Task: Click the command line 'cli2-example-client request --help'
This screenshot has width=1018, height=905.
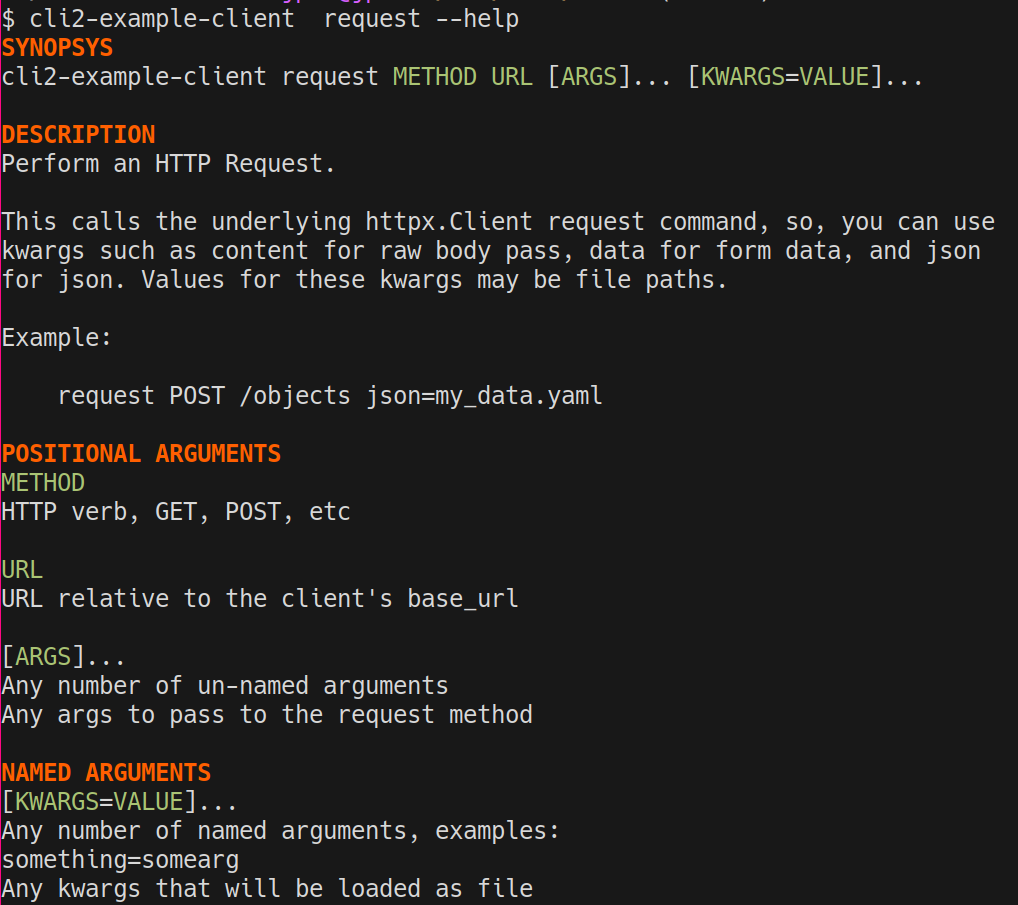Action: pos(274,19)
